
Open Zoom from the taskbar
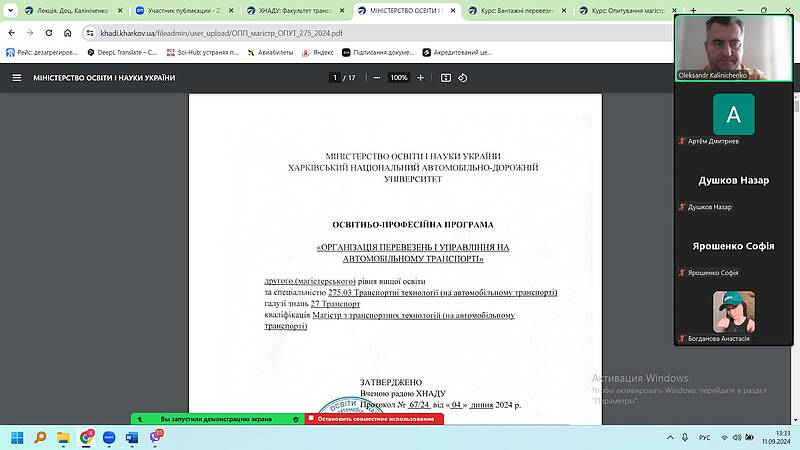pos(109,438)
